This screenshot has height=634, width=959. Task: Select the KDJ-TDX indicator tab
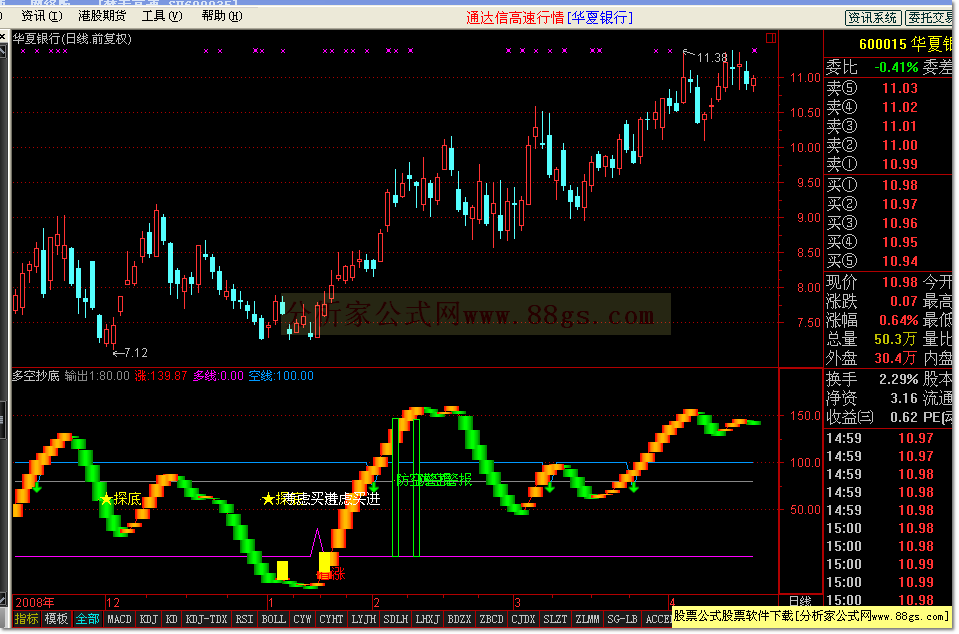(x=206, y=619)
